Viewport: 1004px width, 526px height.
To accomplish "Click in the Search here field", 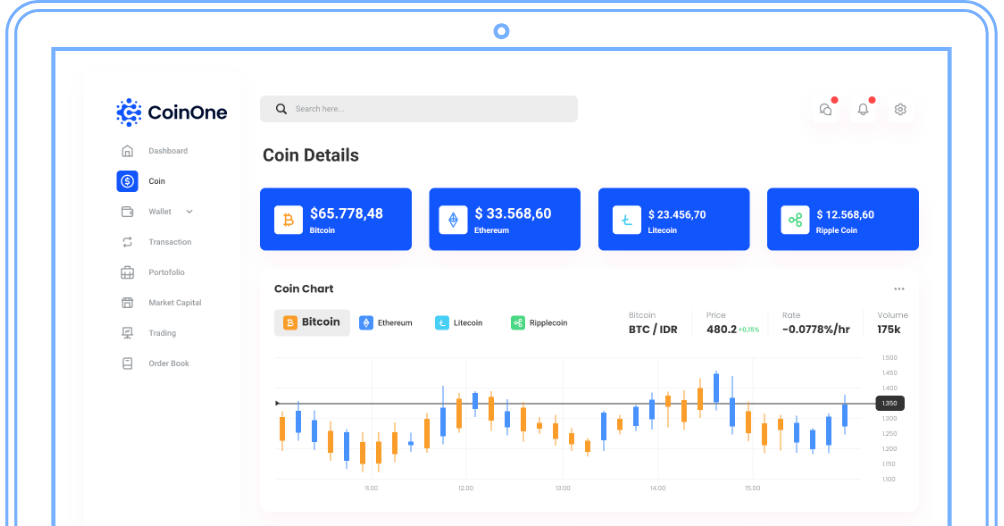I will [x=418, y=109].
